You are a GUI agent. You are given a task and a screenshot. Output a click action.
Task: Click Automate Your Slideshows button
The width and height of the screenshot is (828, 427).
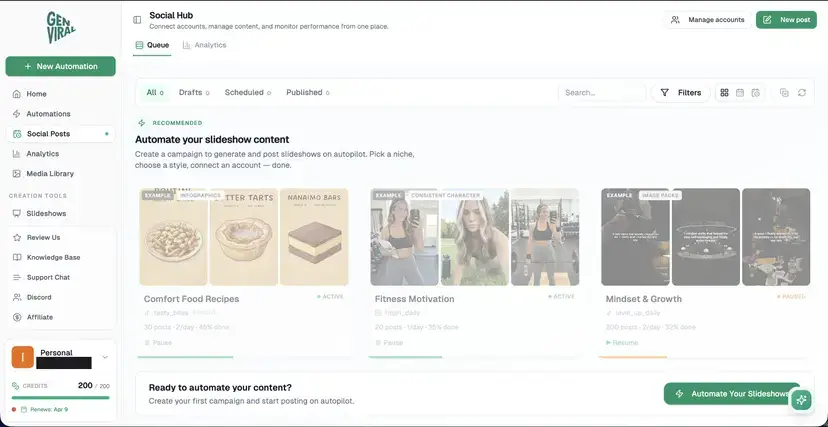point(732,394)
